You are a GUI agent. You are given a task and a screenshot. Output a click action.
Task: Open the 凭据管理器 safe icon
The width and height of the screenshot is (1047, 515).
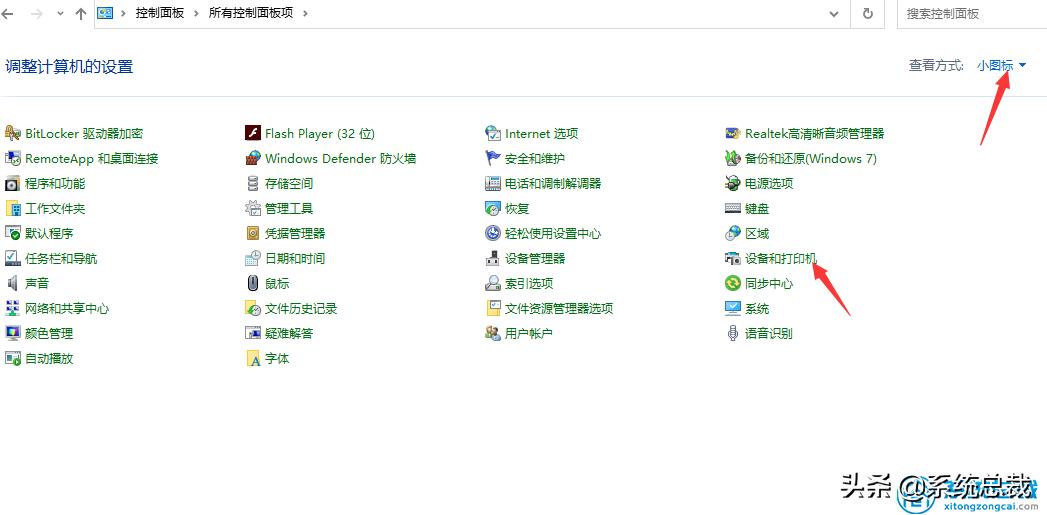252,233
